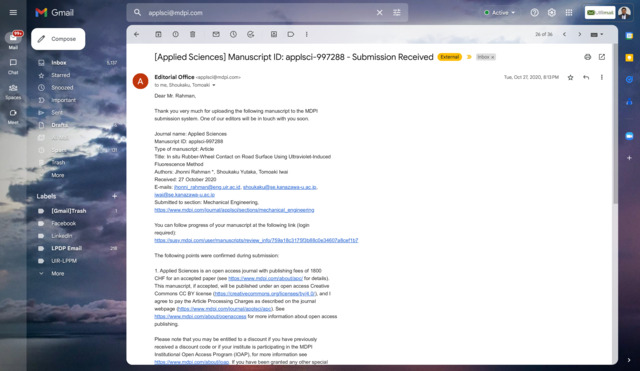Viewport: 640px width, 371px height.
Task: Clear the search box text
Action: click(x=380, y=13)
